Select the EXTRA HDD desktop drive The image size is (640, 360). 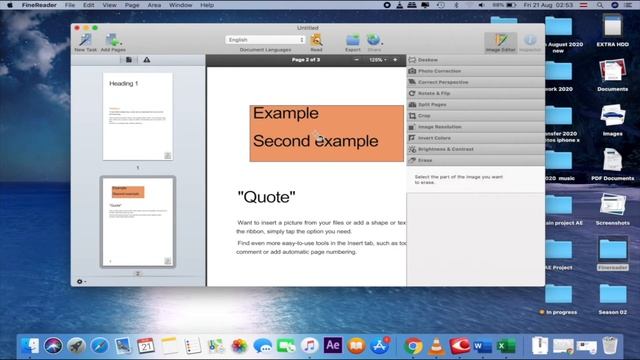coord(612,31)
